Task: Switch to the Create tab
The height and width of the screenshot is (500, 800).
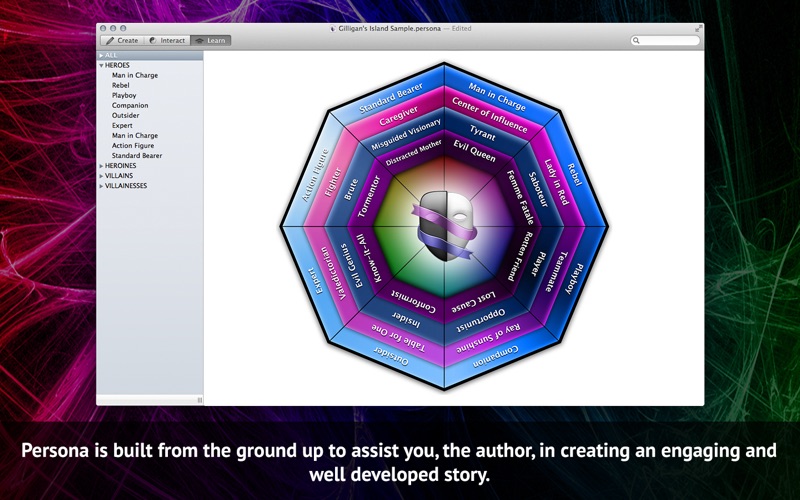Action: tap(122, 41)
